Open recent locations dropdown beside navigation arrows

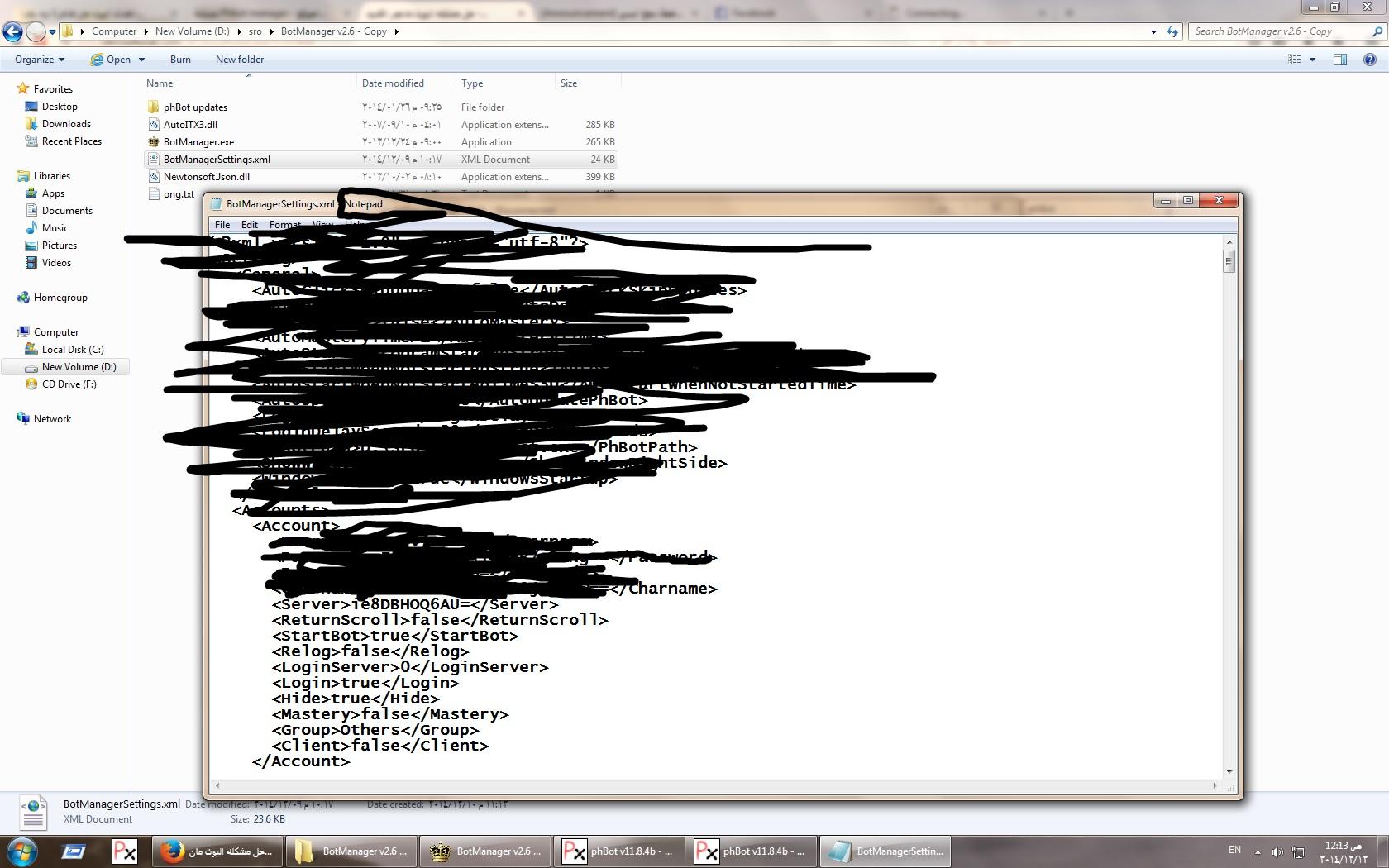pyautogui.click(x=52, y=32)
